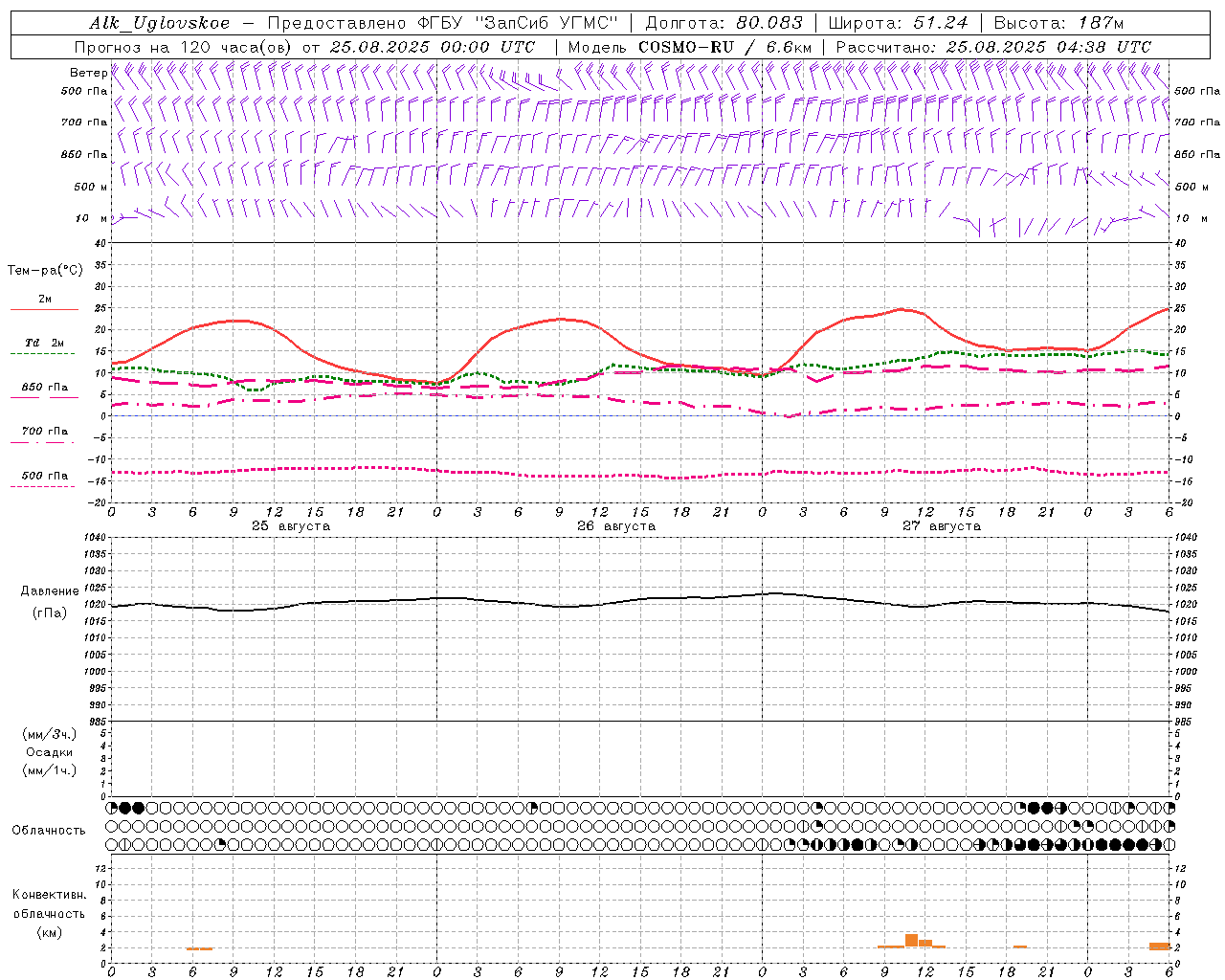
Task: Select the forecast text Прогноз на 120 часа(ов)
Action: point(184,47)
